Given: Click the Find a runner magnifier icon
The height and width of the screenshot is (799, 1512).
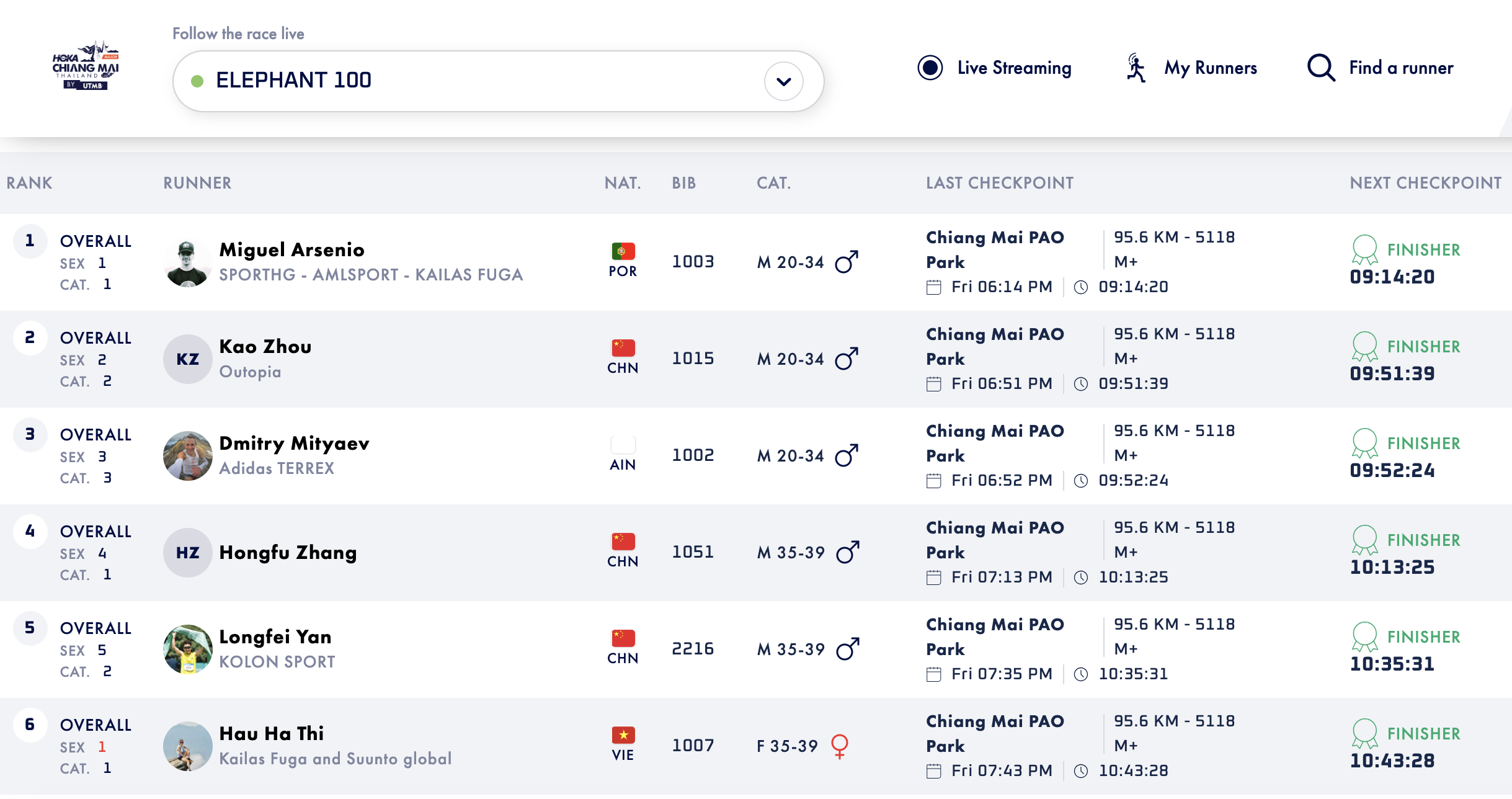Looking at the screenshot, I should tap(1320, 68).
